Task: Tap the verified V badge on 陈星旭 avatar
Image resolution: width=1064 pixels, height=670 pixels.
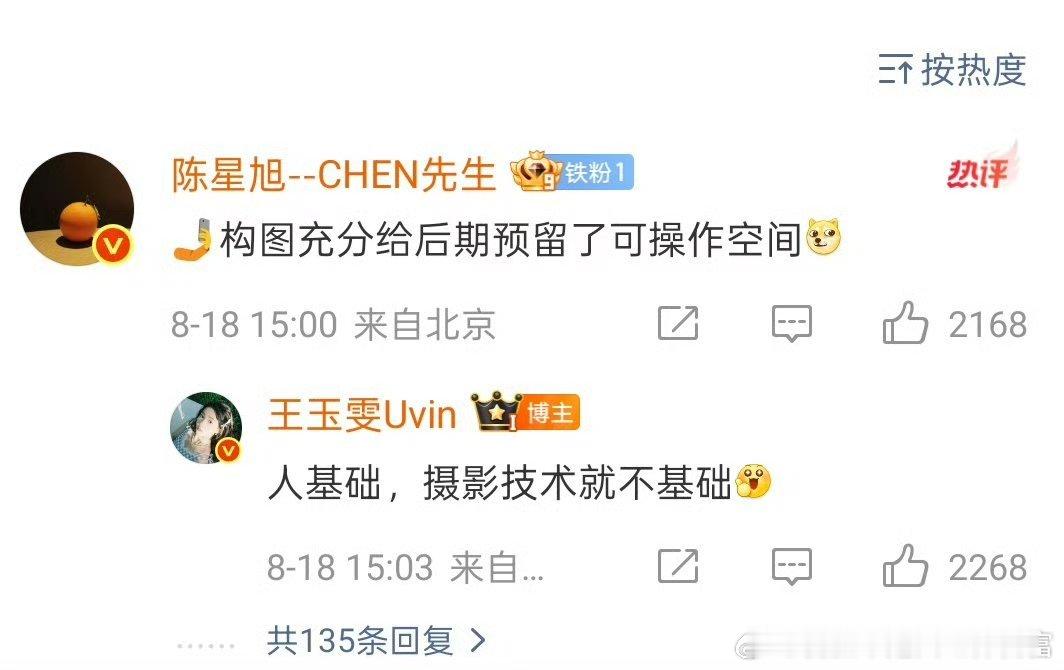Action: 112,244
